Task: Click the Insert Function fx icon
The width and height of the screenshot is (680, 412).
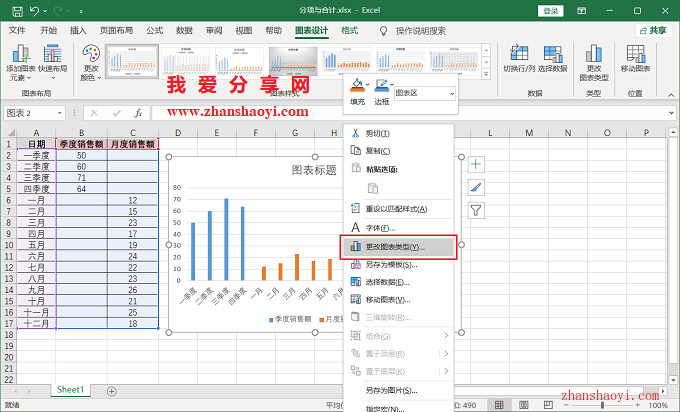Action: coord(138,113)
